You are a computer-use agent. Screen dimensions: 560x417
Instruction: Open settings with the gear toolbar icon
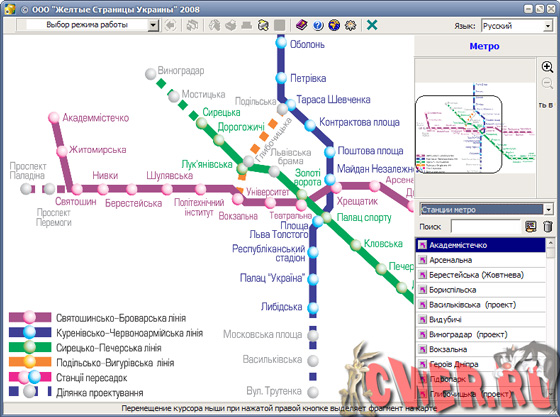pyautogui.click(x=351, y=25)
